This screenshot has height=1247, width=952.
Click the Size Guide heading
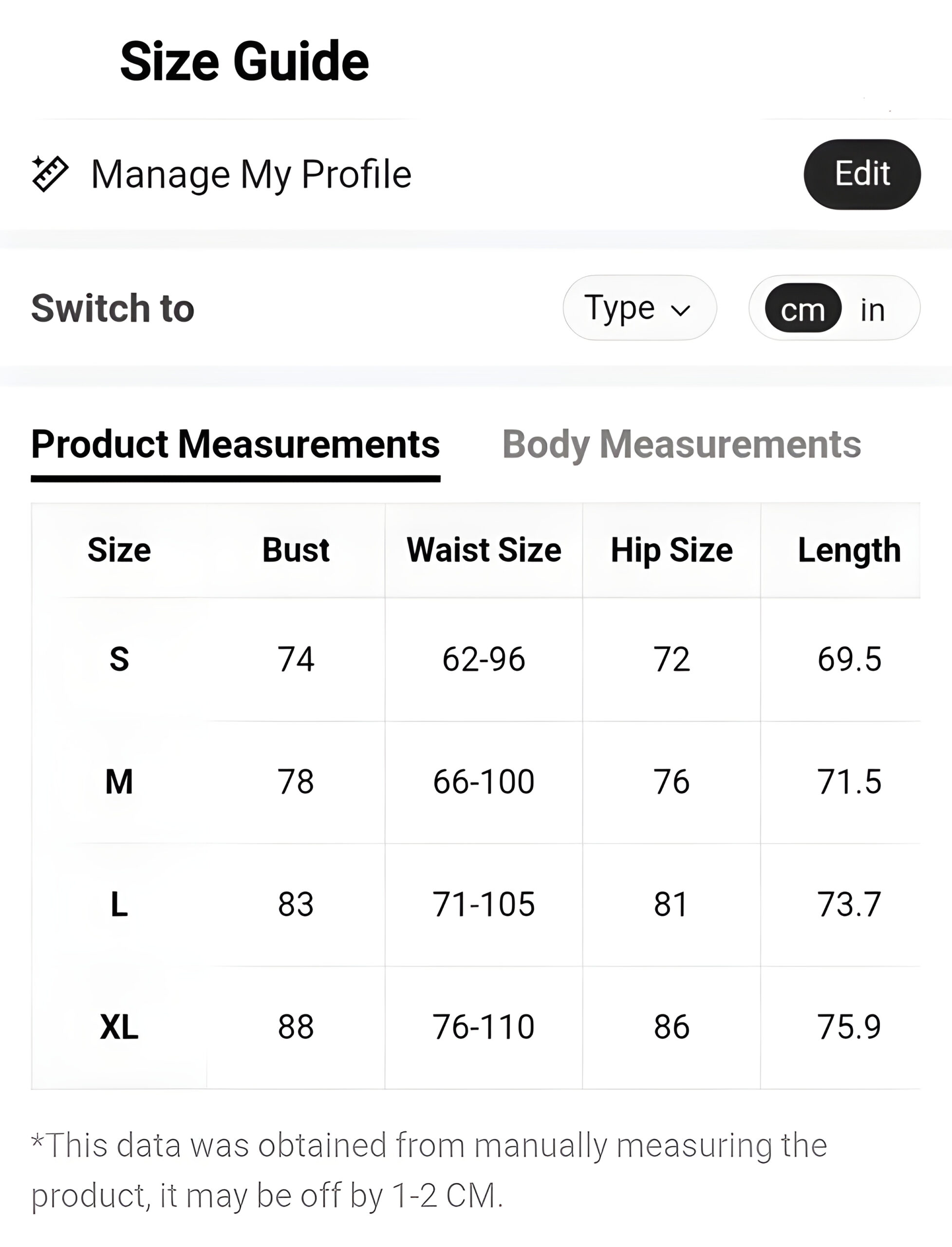244,61
